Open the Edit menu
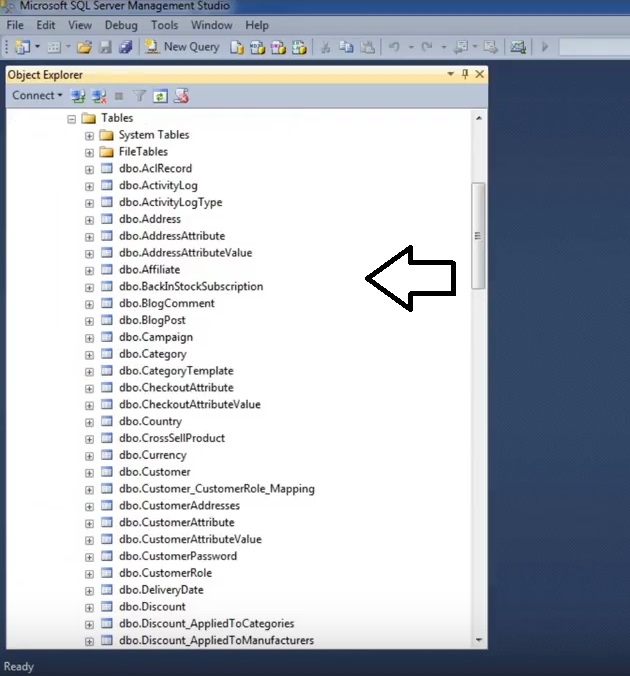The width and height of the screenshot is (630, 676). (x=46, y=25)
